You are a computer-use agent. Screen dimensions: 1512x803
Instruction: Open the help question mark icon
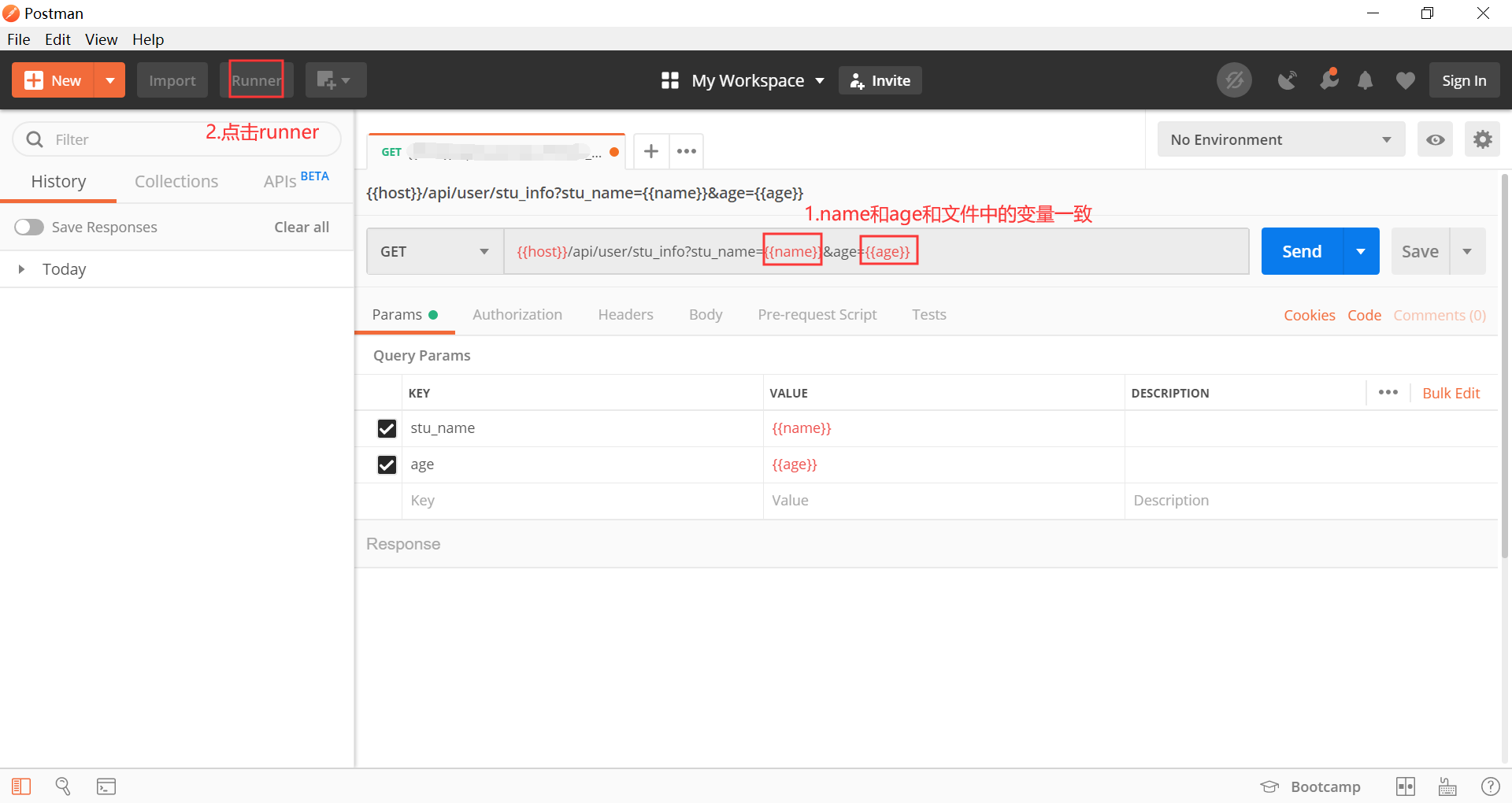click(x=1491, y=786)
